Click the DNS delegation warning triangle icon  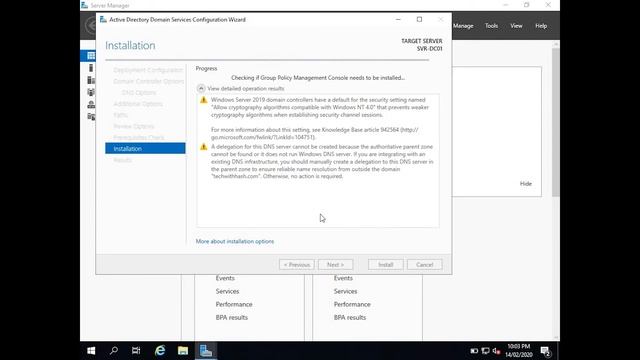203,147
